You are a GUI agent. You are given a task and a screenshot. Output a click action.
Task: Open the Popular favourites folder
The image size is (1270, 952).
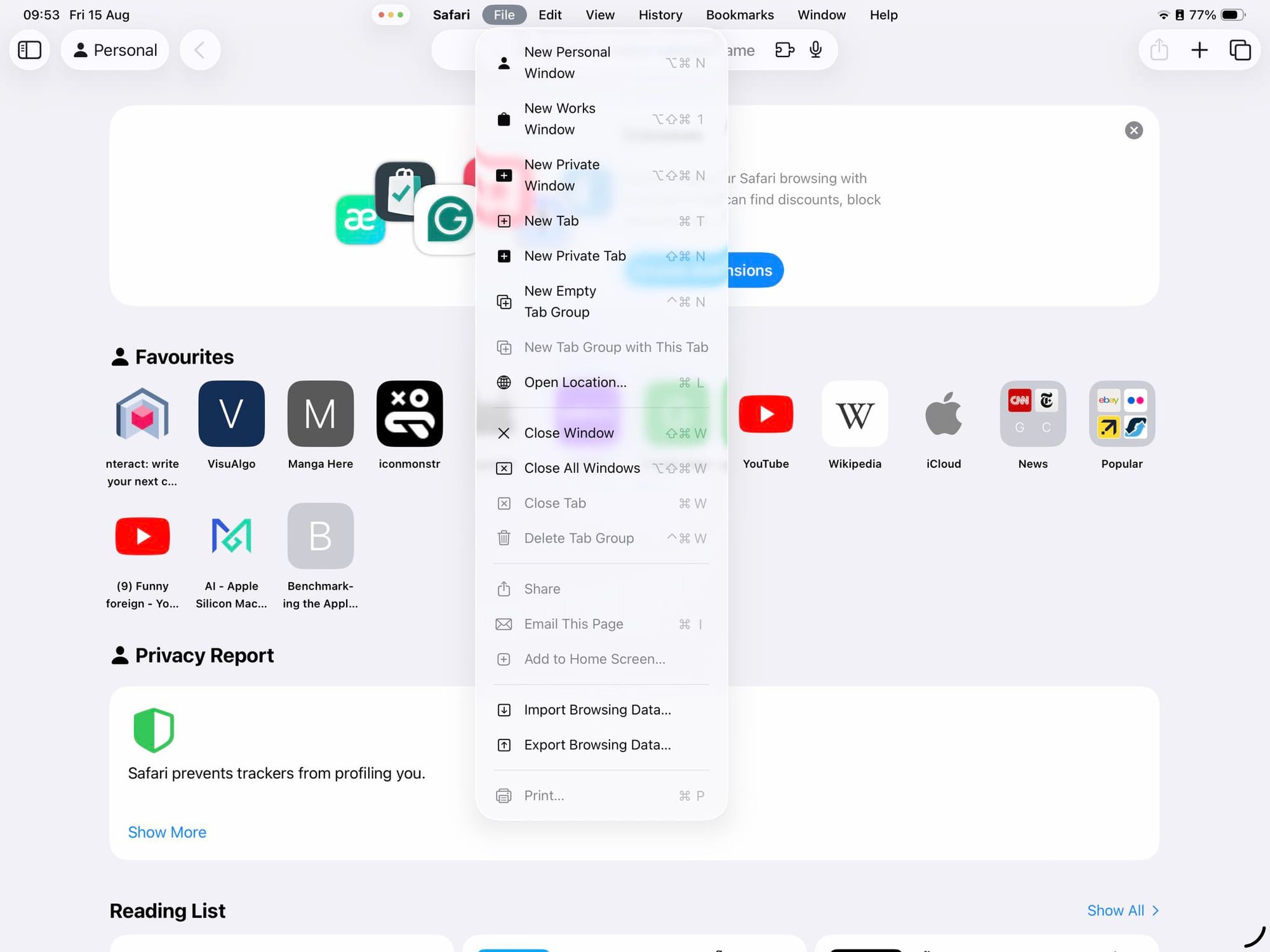[1122, 414]
